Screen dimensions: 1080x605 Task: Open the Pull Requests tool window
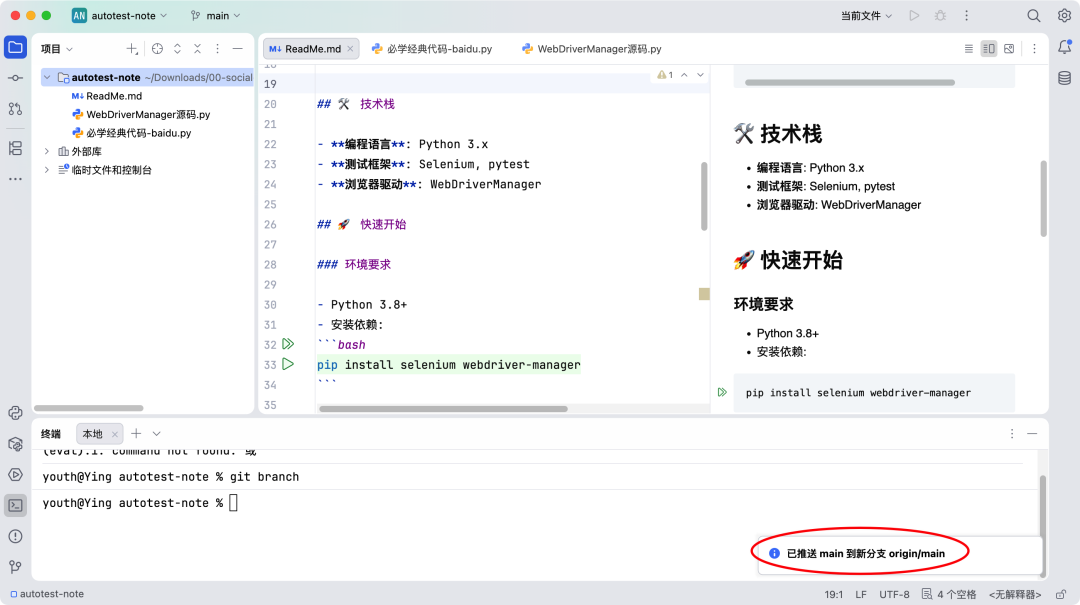point(15,109)
